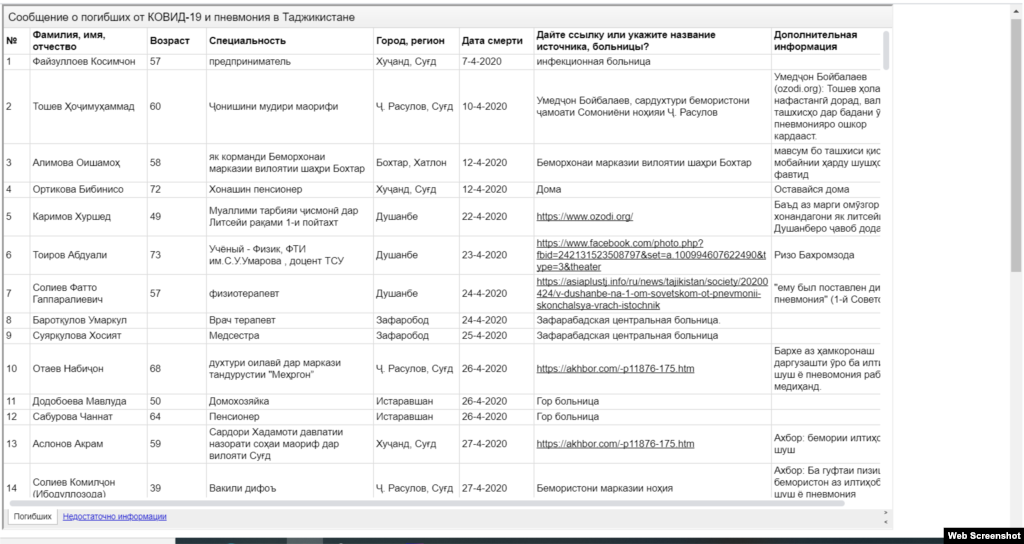
Task: Open the ozodi.org link
Action: click(584, 216)
